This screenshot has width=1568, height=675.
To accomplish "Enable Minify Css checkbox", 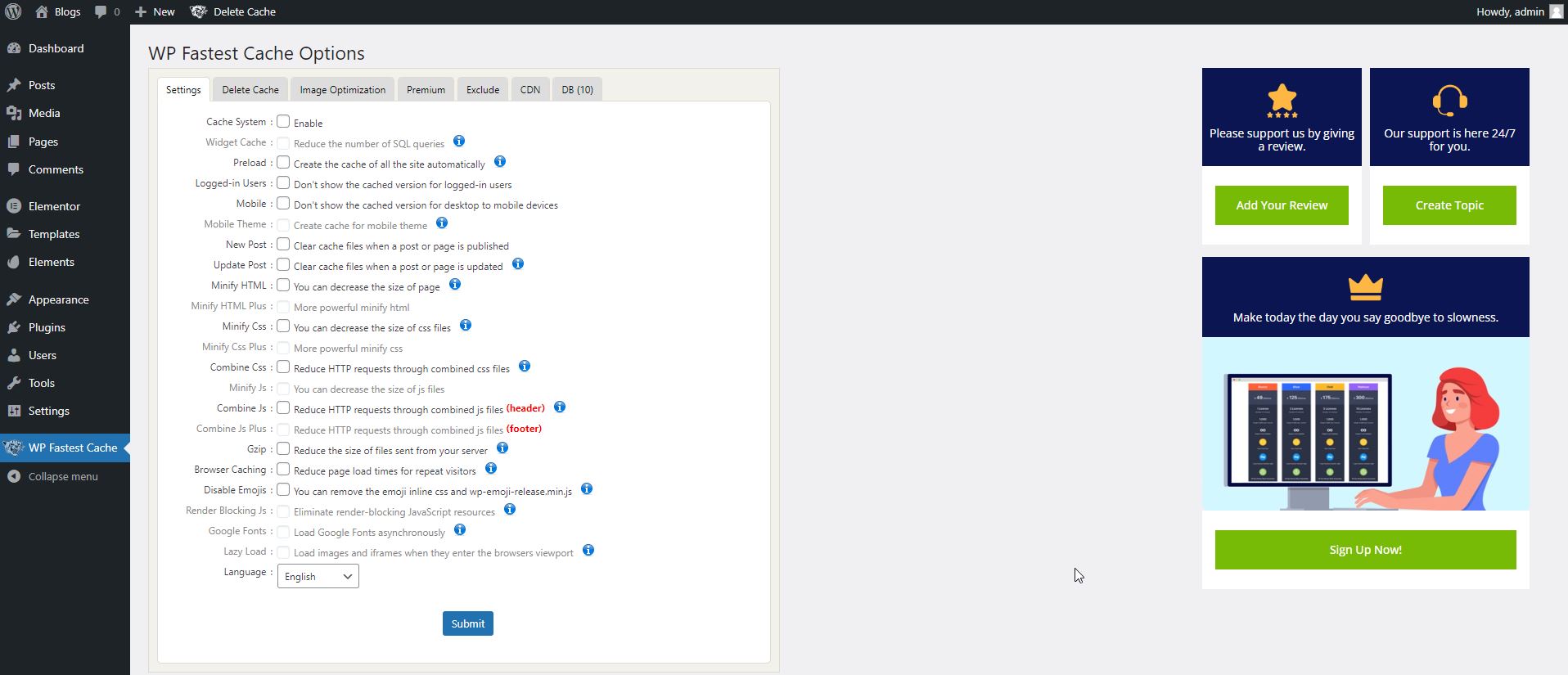I will pyautogui.click(x=283, y=326).
